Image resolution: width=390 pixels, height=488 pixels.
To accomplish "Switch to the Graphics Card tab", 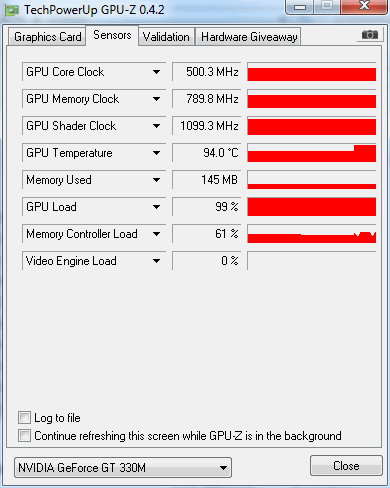I will coord(47,37).
